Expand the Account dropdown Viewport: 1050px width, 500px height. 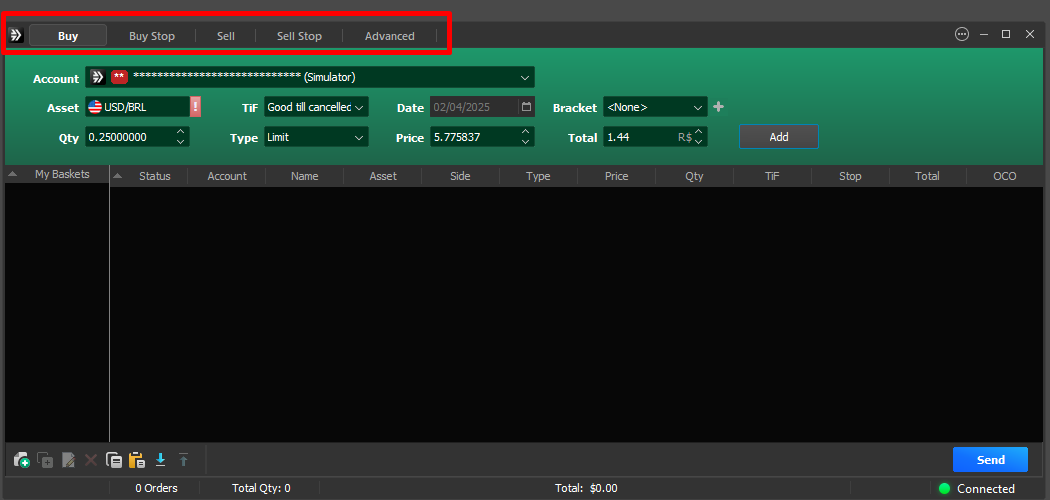[x=525, y=77]
